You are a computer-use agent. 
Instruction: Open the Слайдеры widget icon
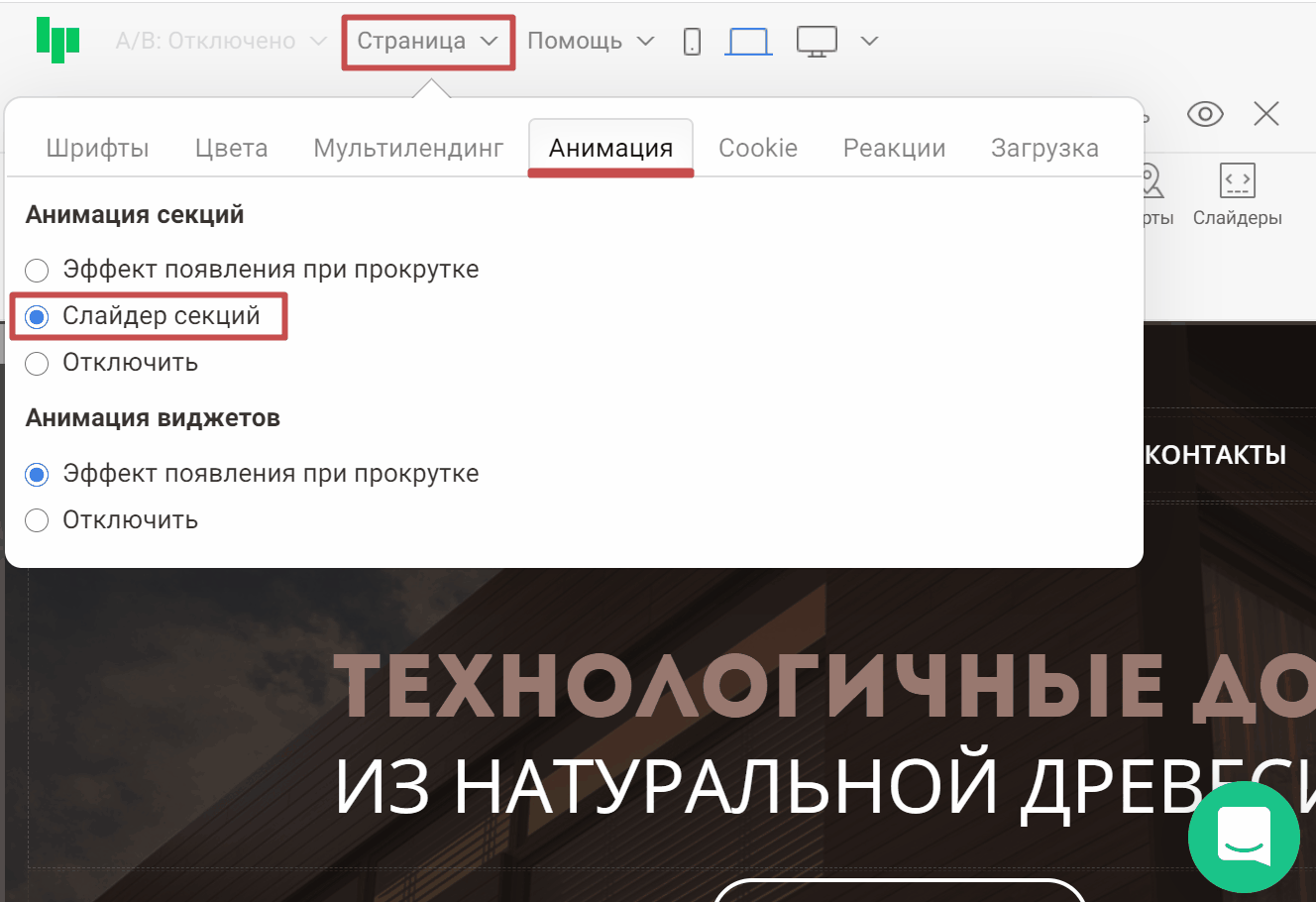pyautogui.click(x=1237, y=195)
